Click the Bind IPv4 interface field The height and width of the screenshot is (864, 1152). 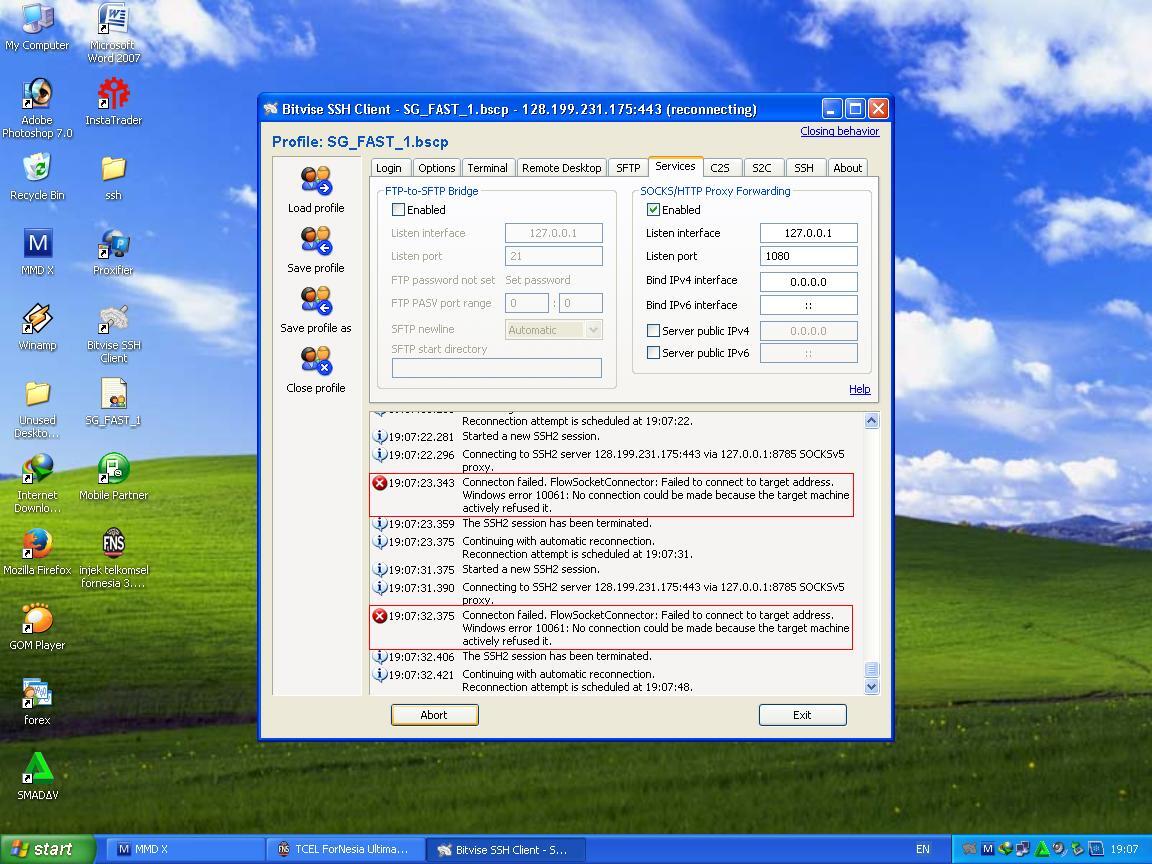click(x=808, y=281)
